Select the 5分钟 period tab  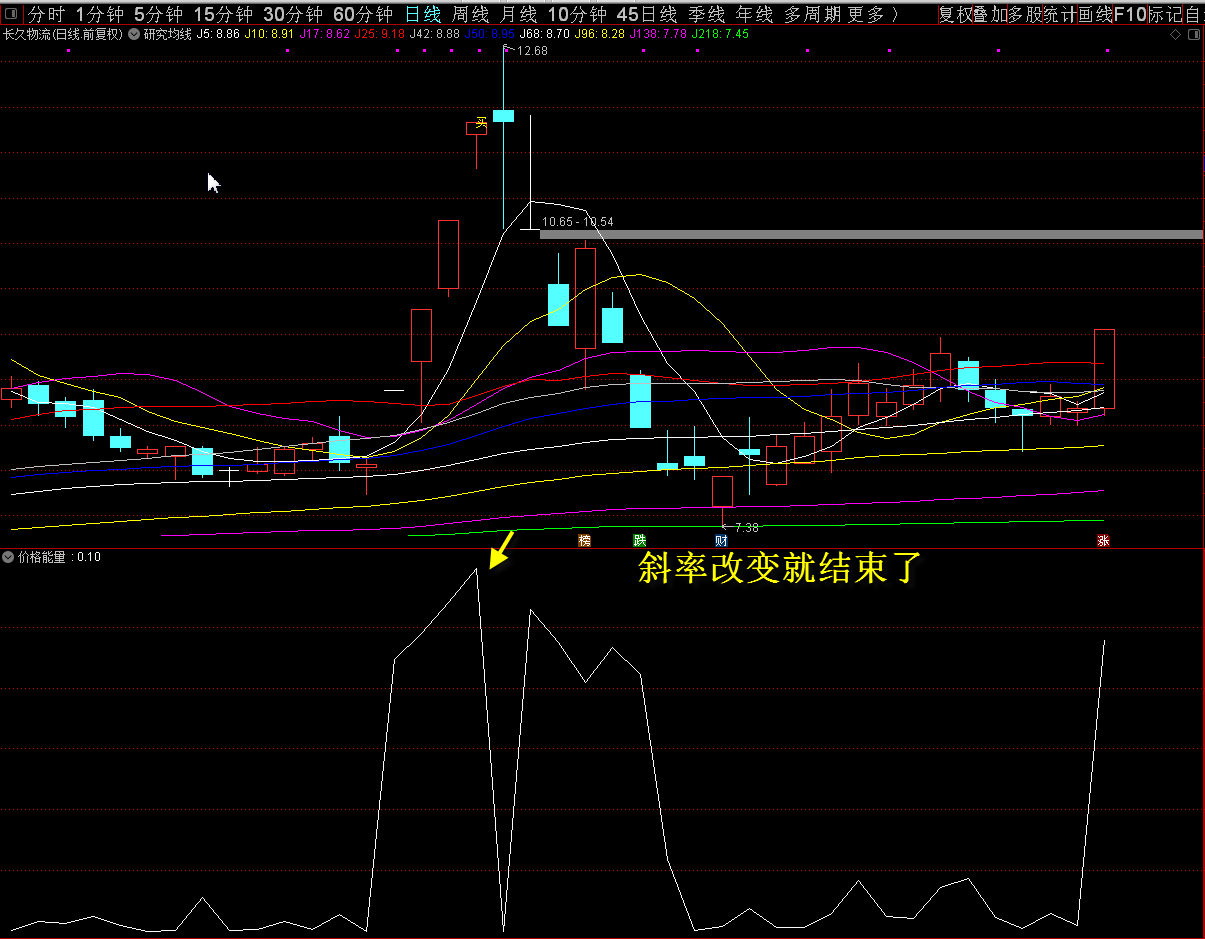(x=159, y=14)
